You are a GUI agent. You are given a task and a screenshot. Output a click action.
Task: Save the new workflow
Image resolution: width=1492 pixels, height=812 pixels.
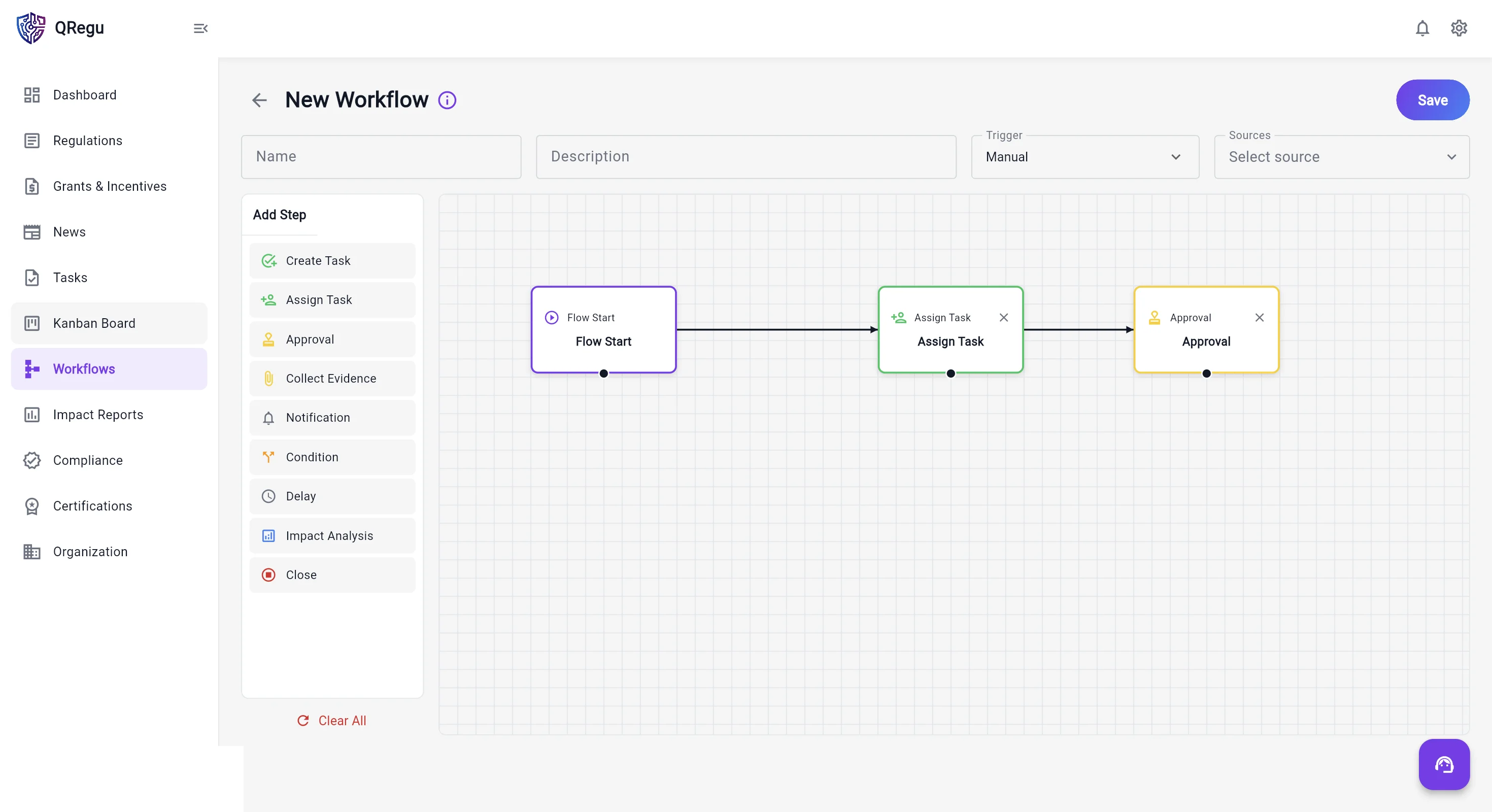pyautogui.click(x=1432, y=100)
